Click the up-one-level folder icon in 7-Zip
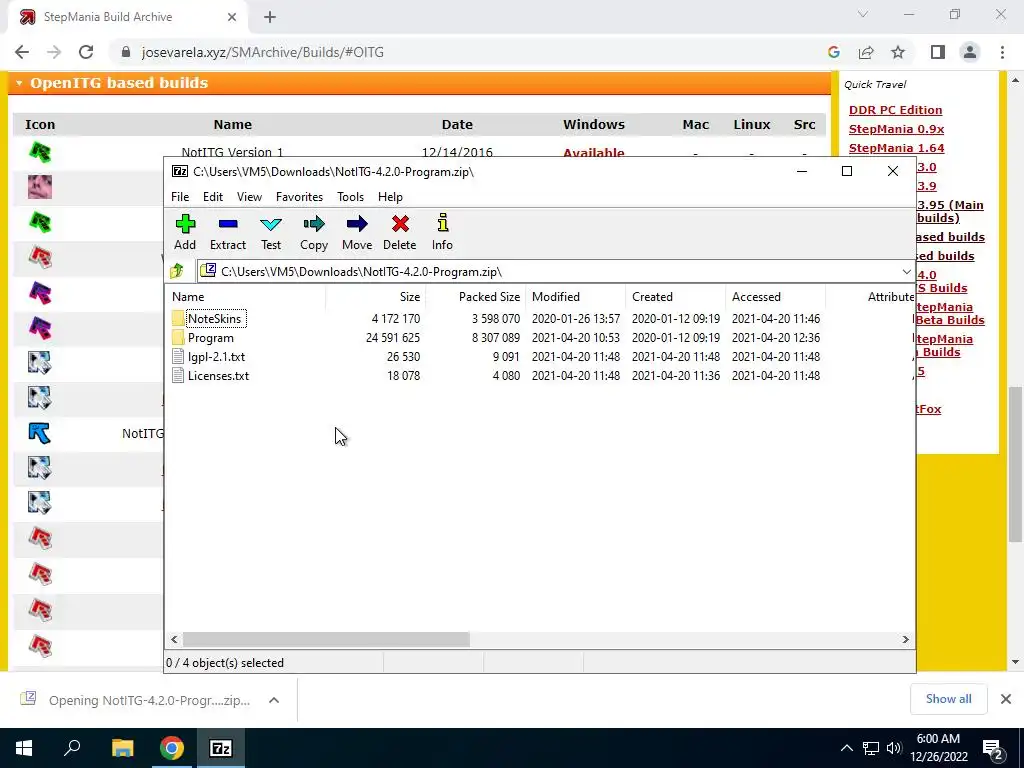The height and width of the screenshot is (768, 1024). [x=177, y=271]
